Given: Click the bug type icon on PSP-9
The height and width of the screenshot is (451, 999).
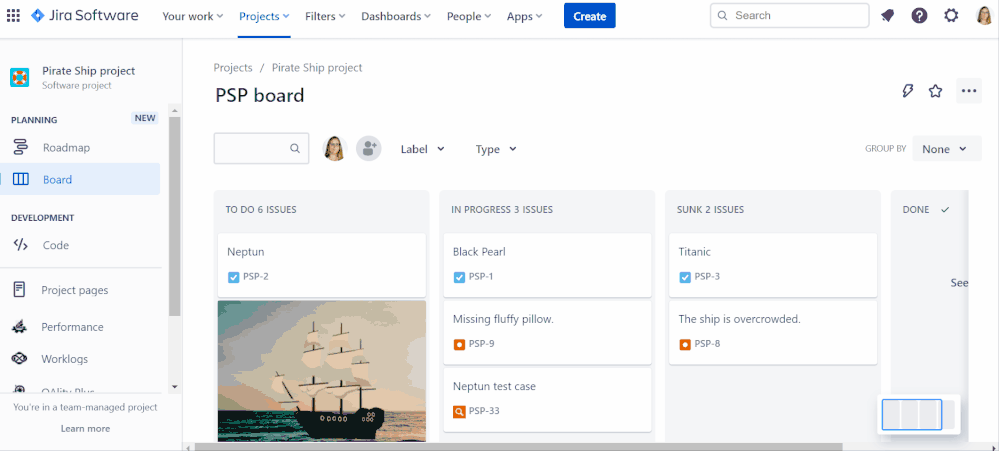Looking at the screenshot, I should click(x=459, y=344).
